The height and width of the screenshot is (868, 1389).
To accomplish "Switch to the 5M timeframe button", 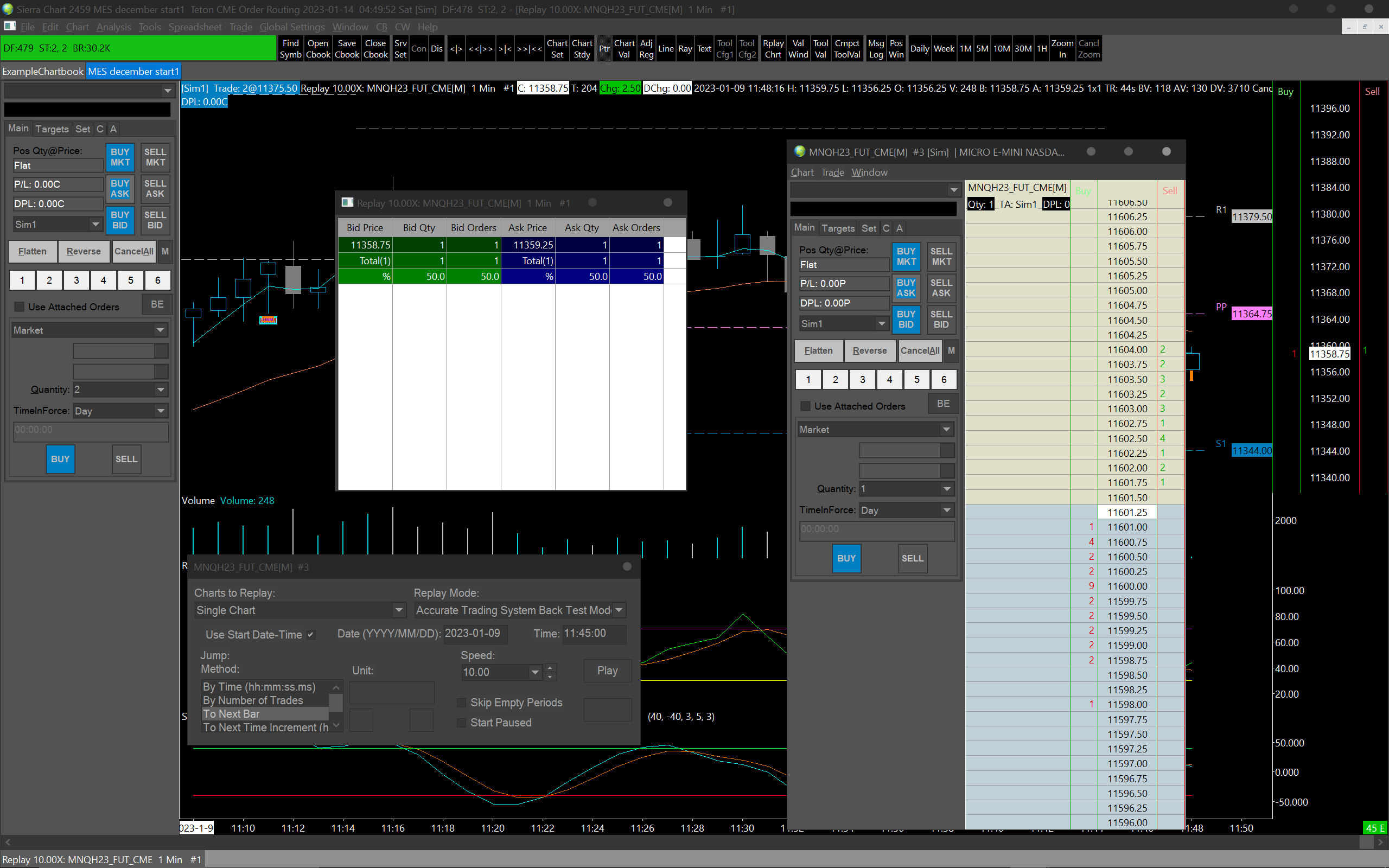I will point(982,49).
